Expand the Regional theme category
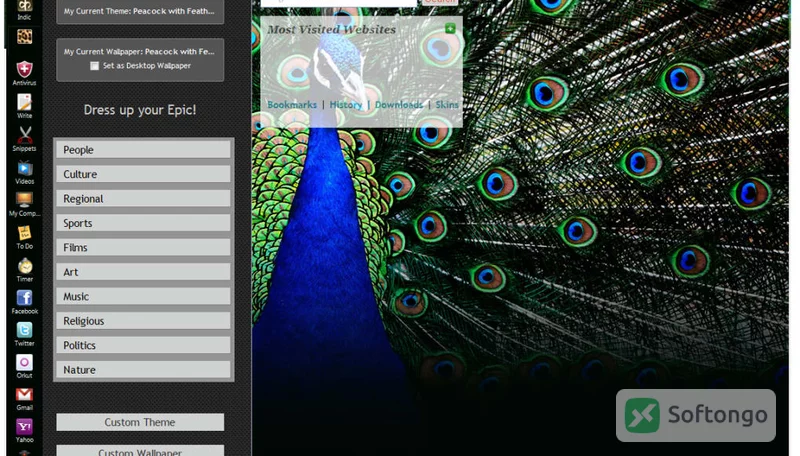Screen dimensions: 800x456 pos(143,199)
